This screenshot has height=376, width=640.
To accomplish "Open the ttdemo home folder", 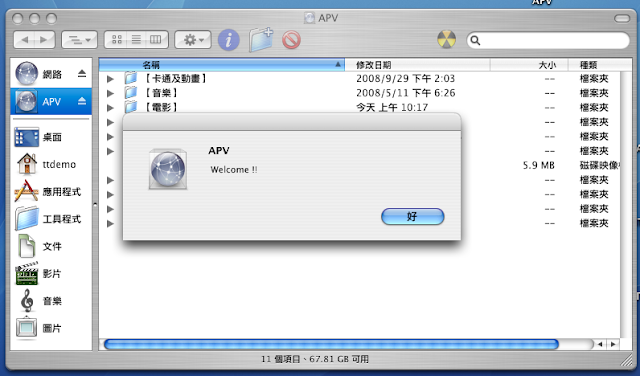I will (51, 164).
